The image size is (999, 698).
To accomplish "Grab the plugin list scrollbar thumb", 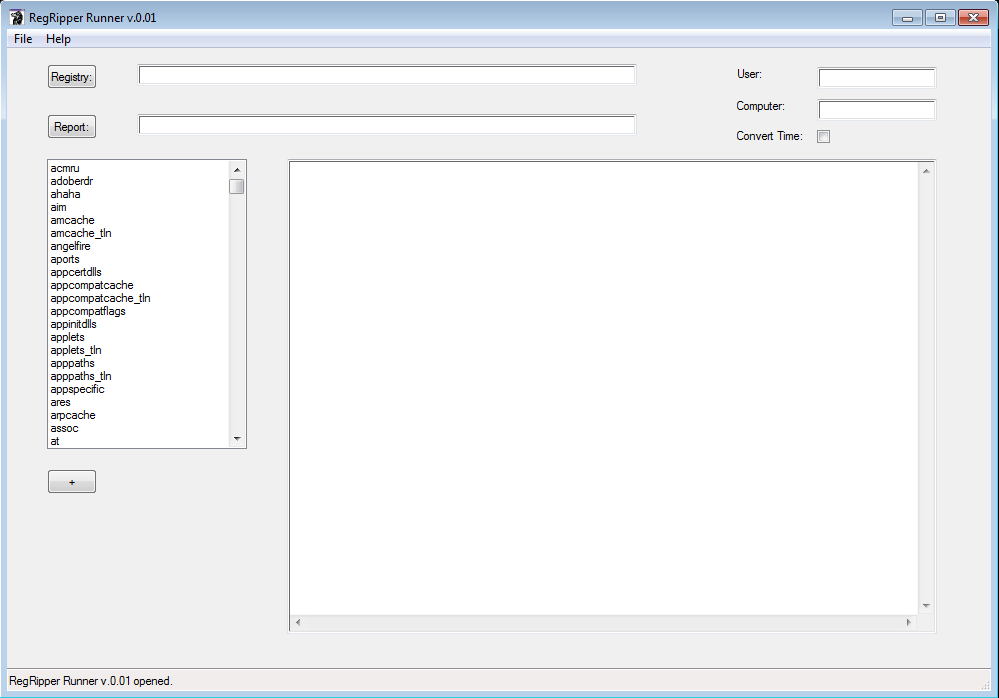I will [237, 186].
